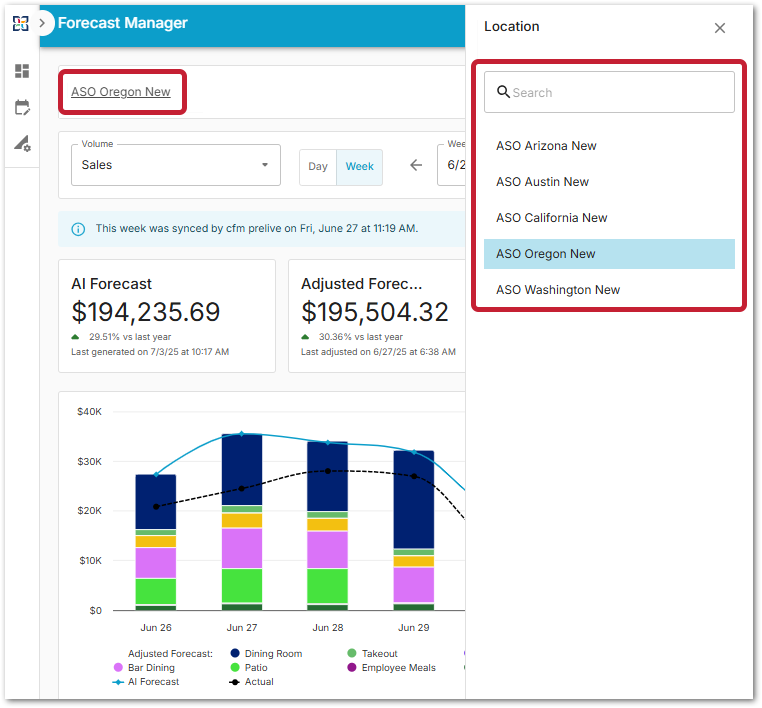Screen dimensions: 762x708
Task: Expand the sidebar with the chevron arrow
Action: pos(44,22)
